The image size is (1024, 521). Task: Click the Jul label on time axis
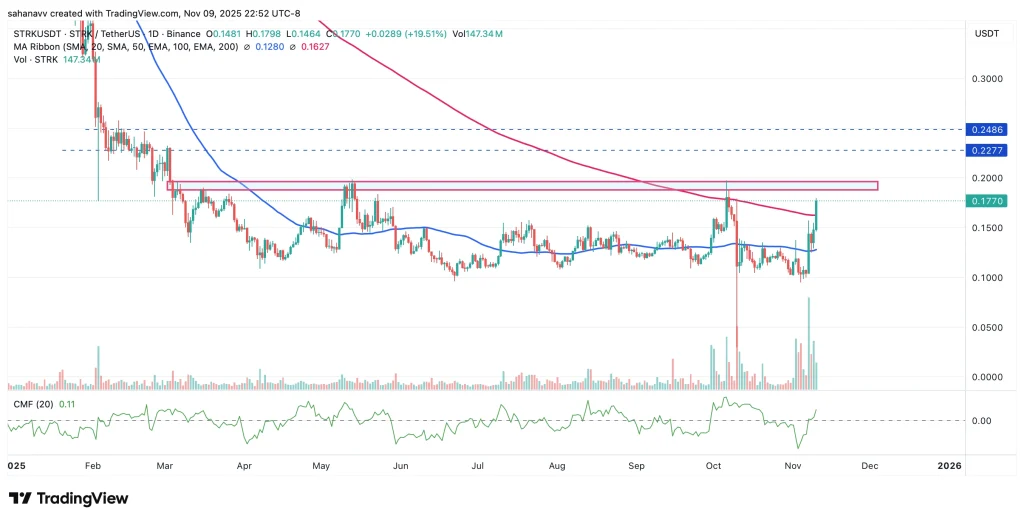[478, 466]
